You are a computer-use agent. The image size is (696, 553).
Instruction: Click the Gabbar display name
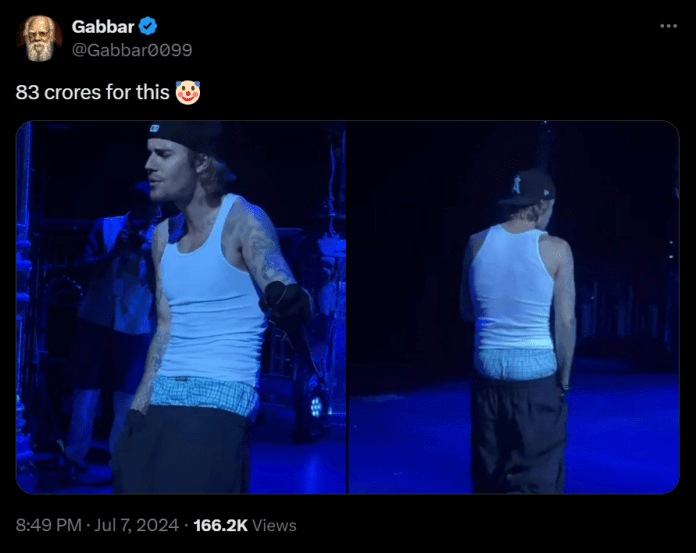(103, 27)
